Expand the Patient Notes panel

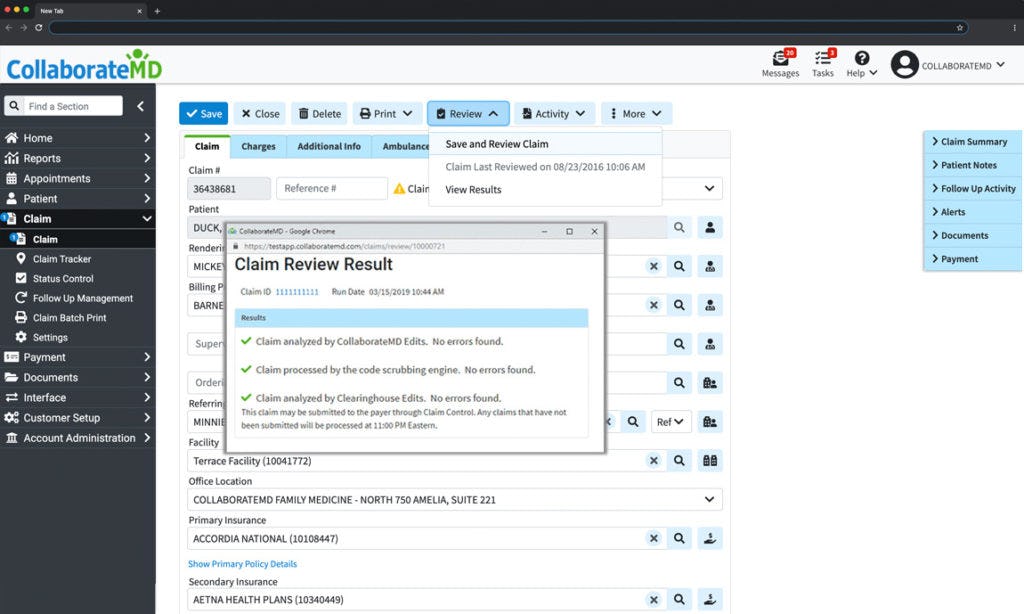click(x=972, y=165)
